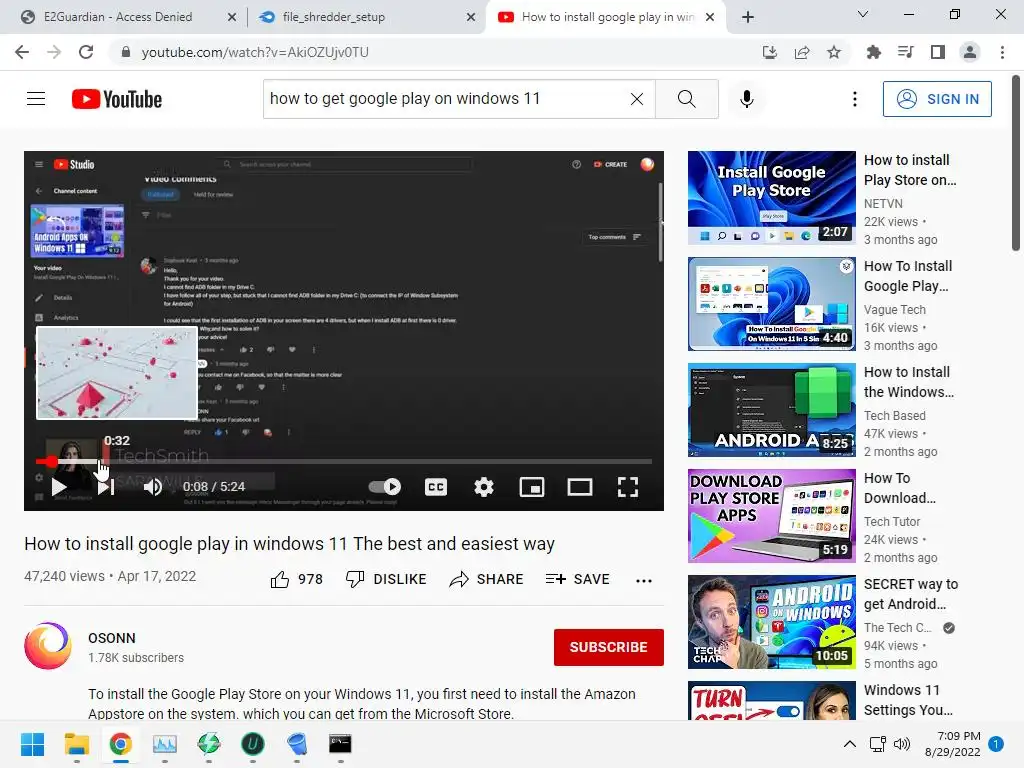This screenshot has height=768, width=1024.
Task: Play the video
Action: [x=59, y=487]
